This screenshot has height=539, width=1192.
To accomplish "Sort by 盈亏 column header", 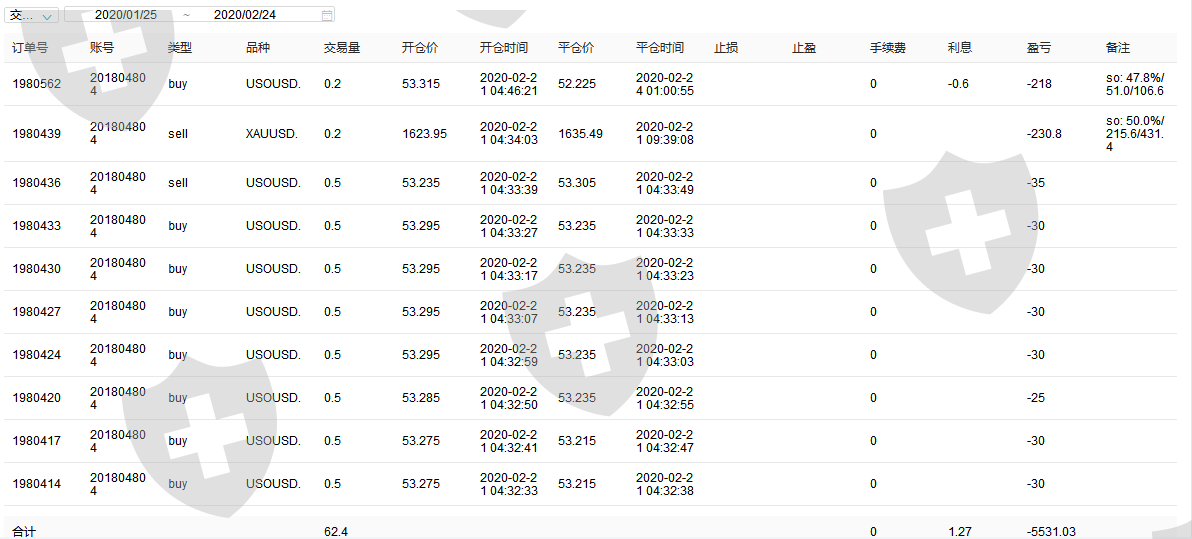I will (1039, 48).
